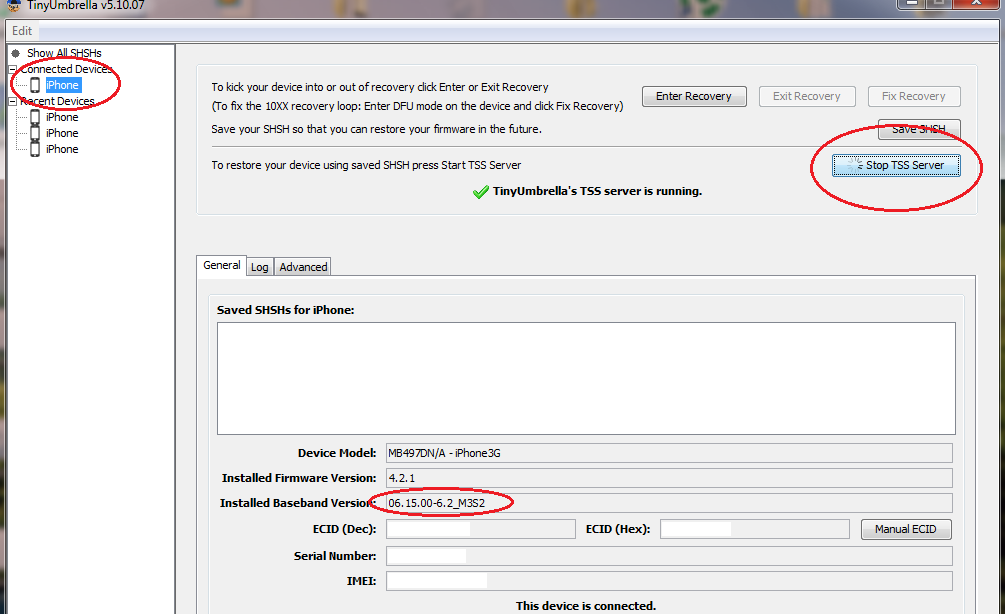The width and height of the screenshot is (1005, 614).
Task: Switch to the Log tab
Action: tap(260, 267)
